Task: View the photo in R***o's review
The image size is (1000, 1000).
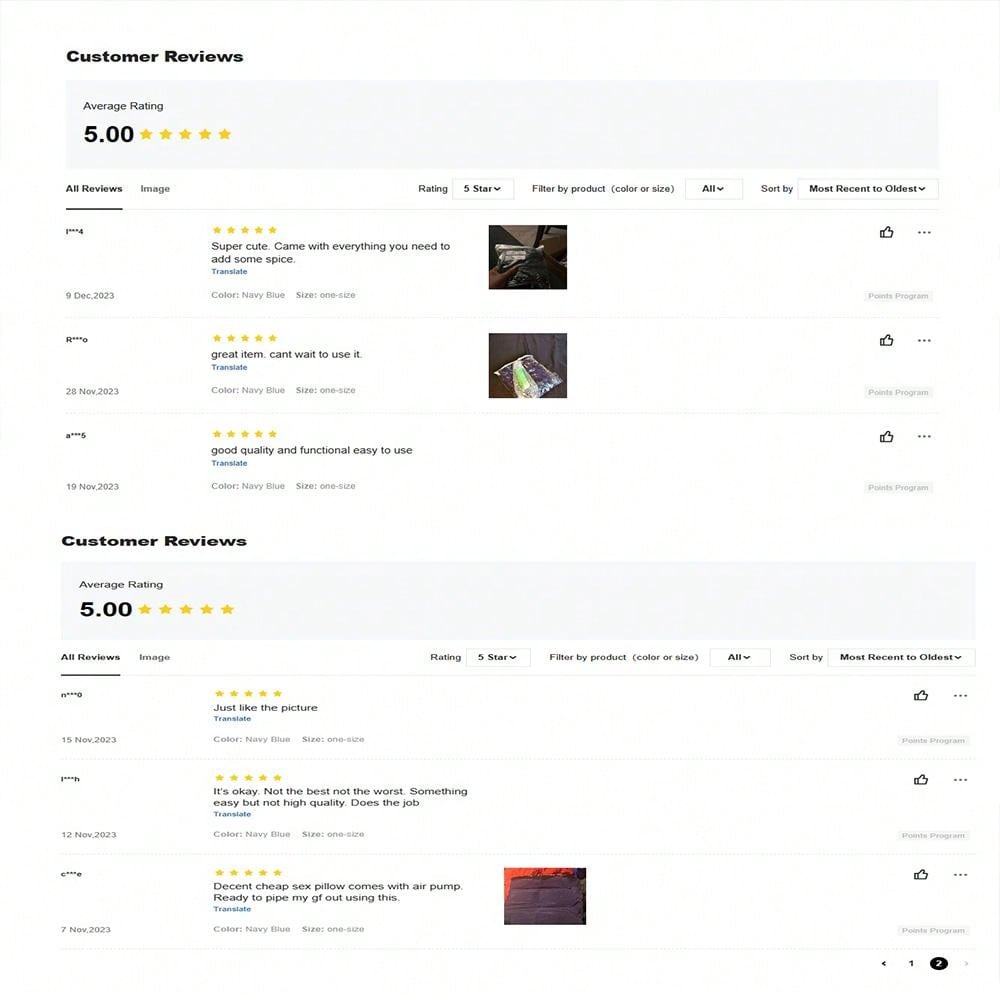Action: (527, 365)
